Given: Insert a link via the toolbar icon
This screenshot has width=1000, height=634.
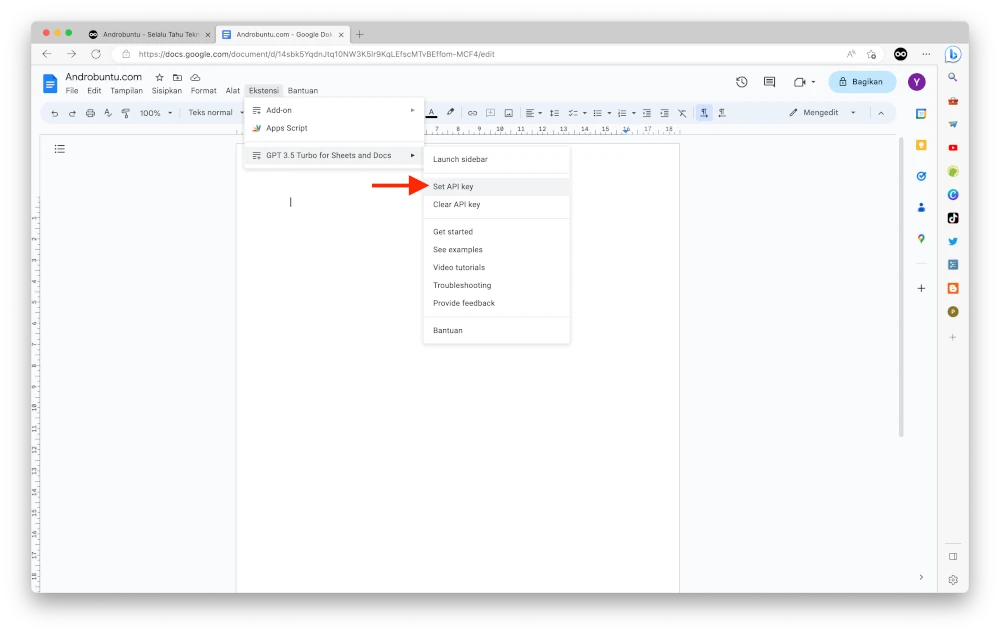Looking at the screenshot, I should tap(473, 112).
